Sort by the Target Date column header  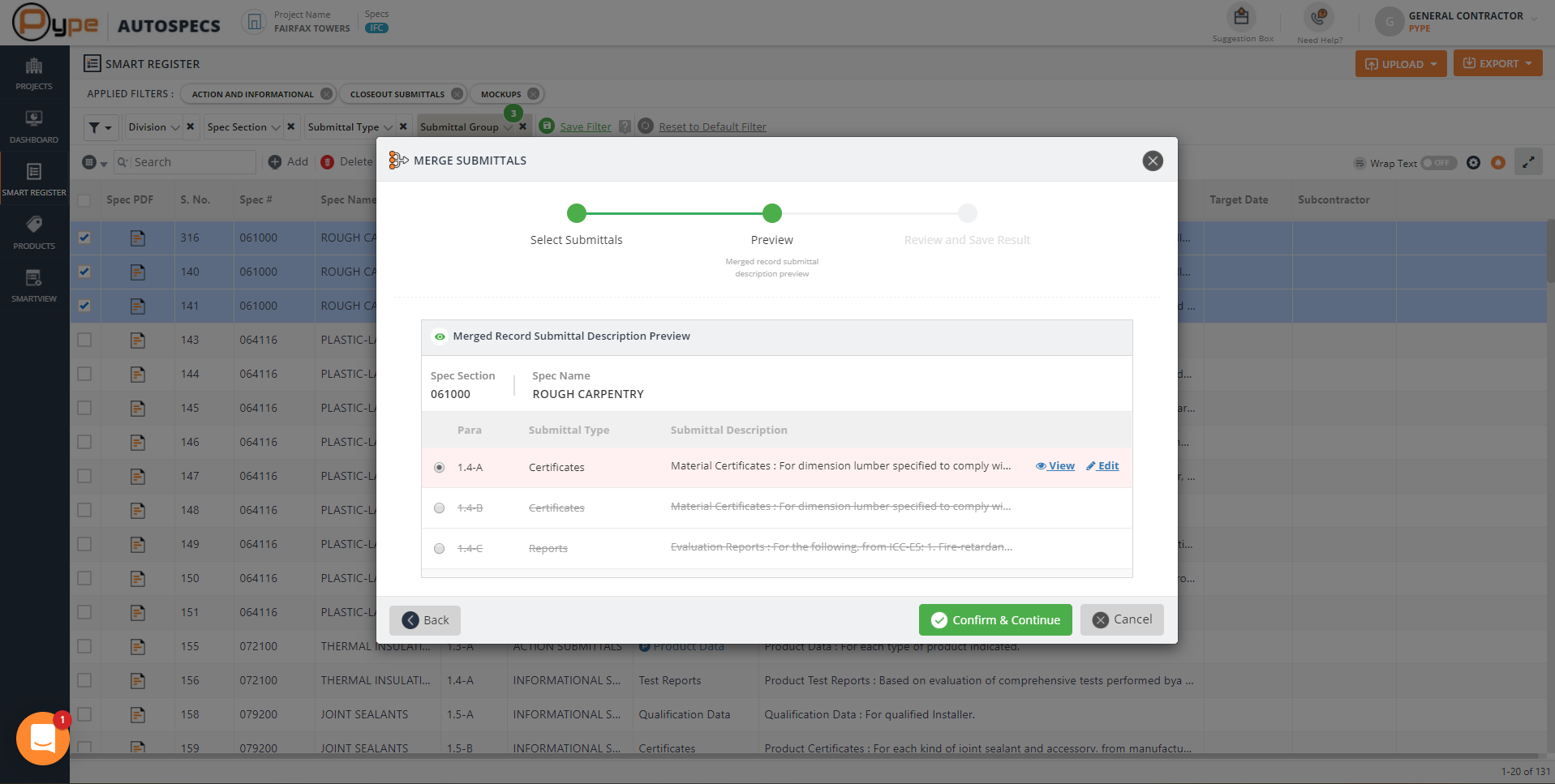click(1239, 200)
